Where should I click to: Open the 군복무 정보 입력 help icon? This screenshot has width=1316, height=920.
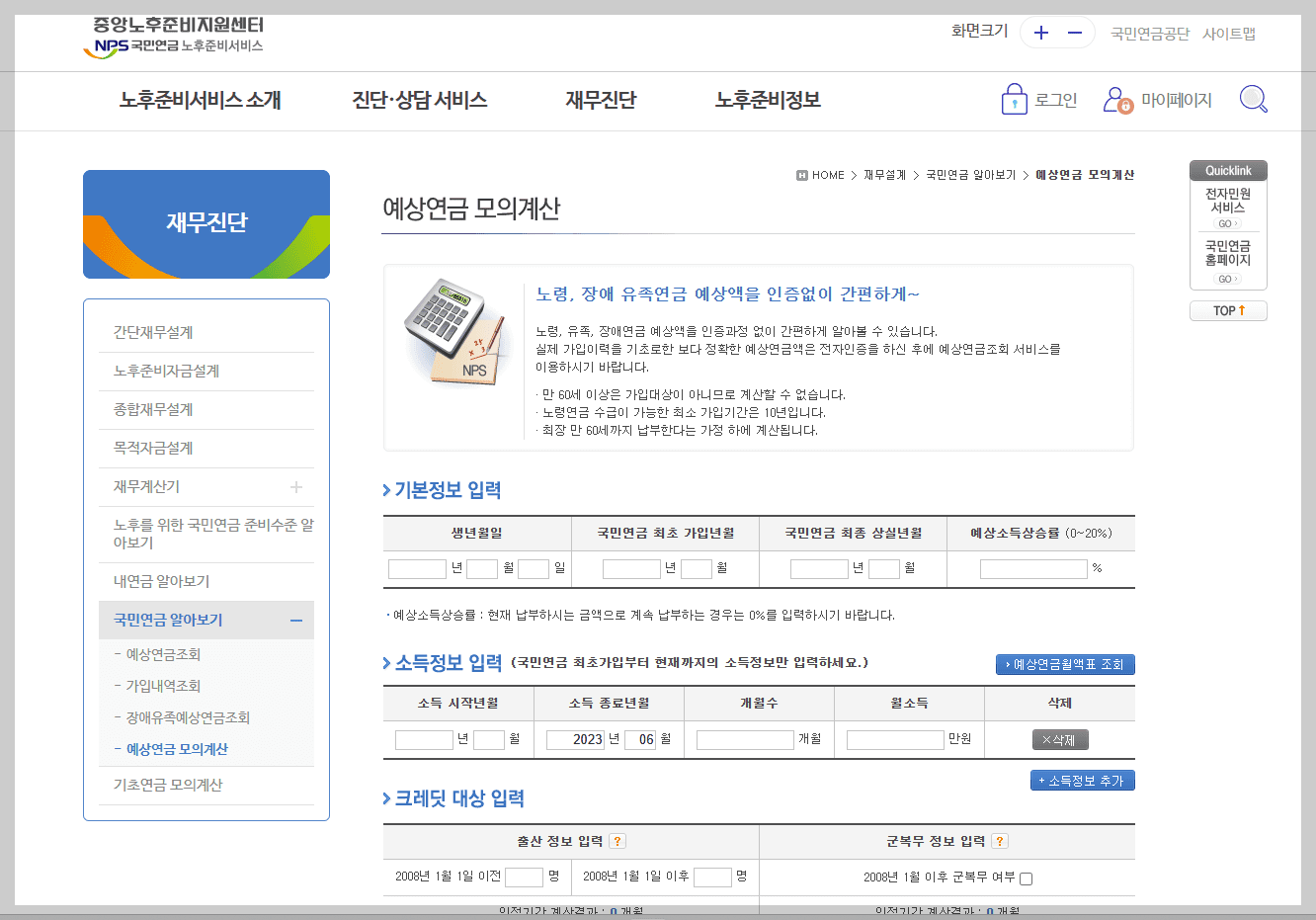tap(999, 840)
